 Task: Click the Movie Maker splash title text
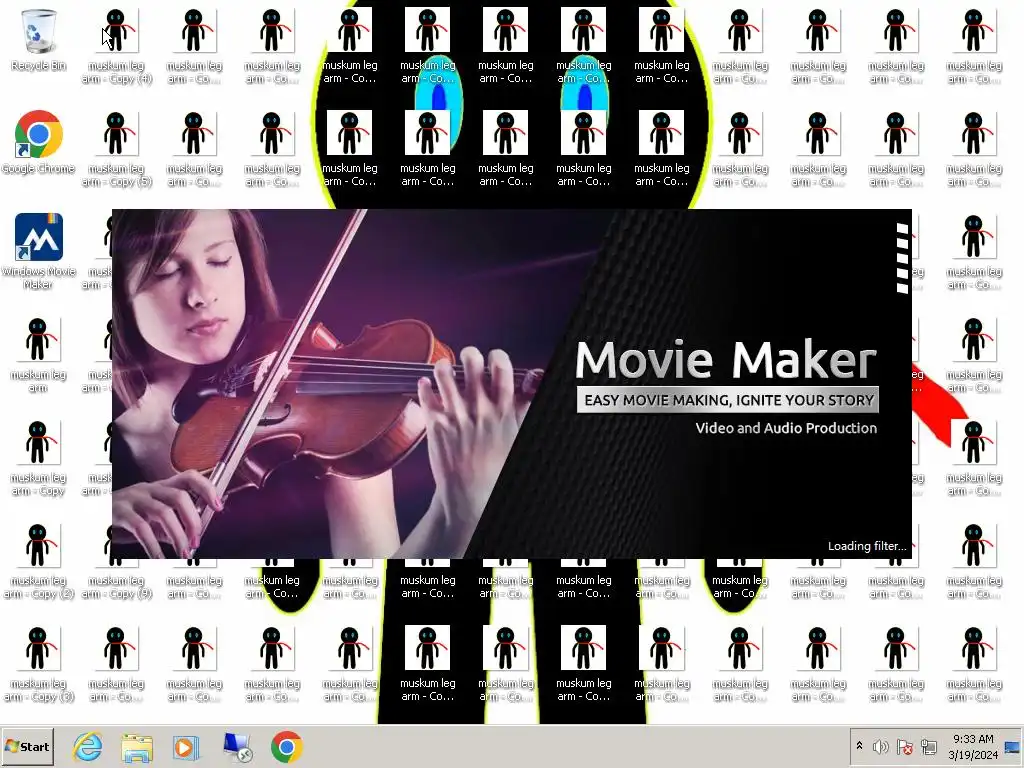coord(726,359)
